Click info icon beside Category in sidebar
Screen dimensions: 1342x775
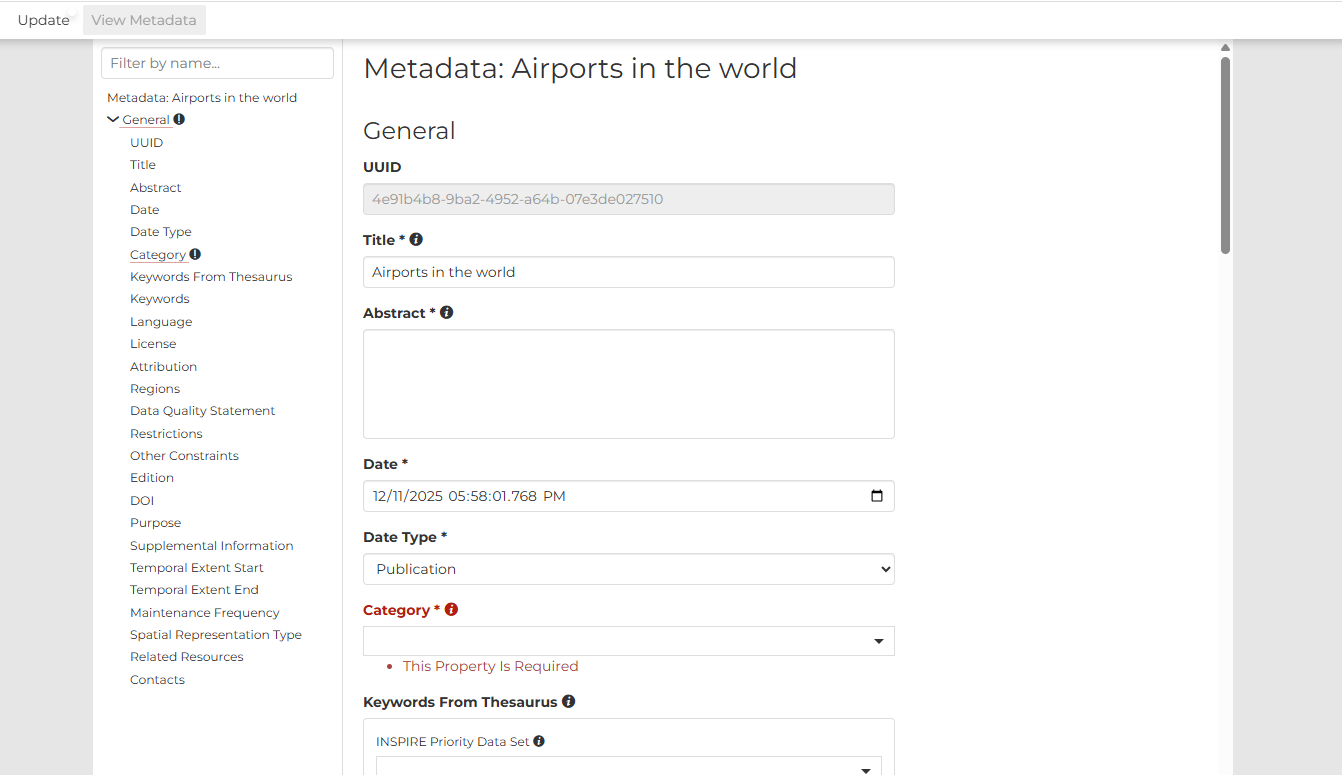tap(195, 254)
